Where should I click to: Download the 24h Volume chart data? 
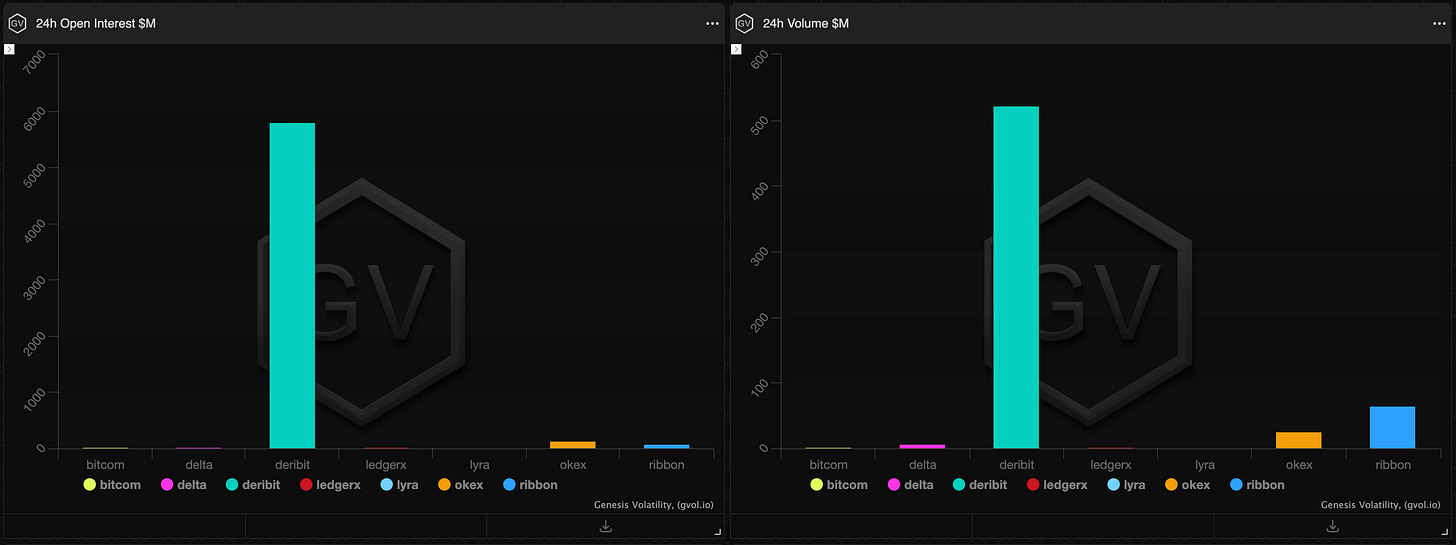pos(1332,526)
